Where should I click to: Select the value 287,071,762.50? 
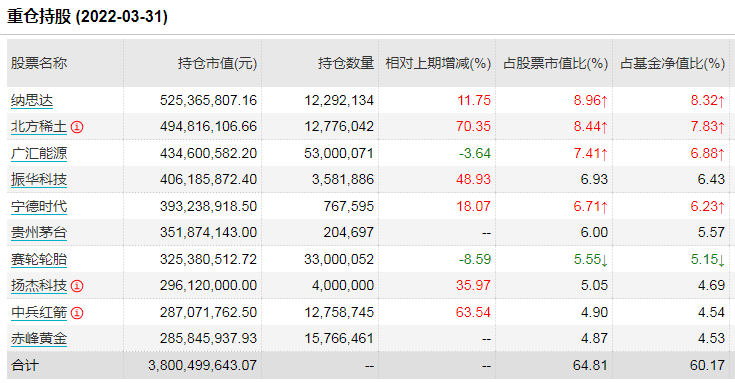[x=209, y=312]
